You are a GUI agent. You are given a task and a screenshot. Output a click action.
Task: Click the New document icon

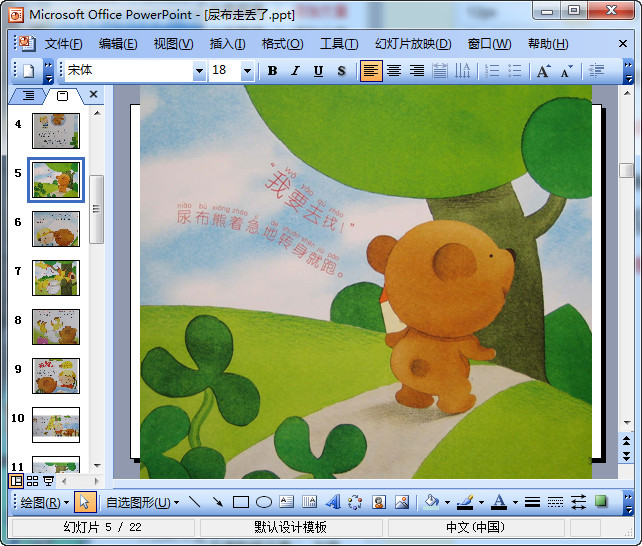pyautogui.click(x=29, y=71)
